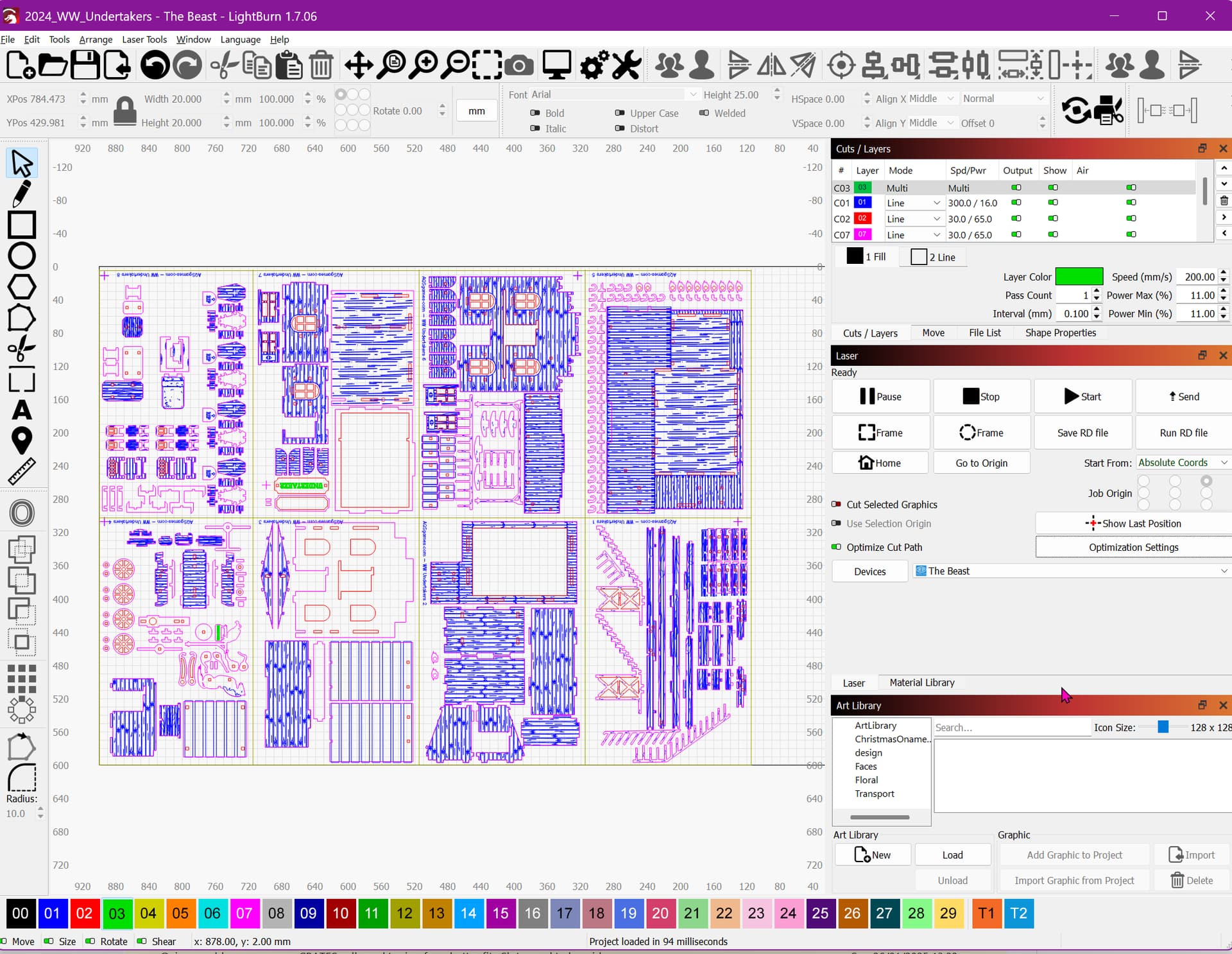Disable Optimize Cut Path switch

837,547
